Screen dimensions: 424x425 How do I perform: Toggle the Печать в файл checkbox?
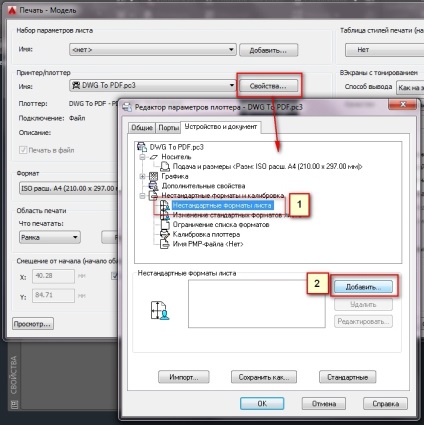tap(23, 150)
